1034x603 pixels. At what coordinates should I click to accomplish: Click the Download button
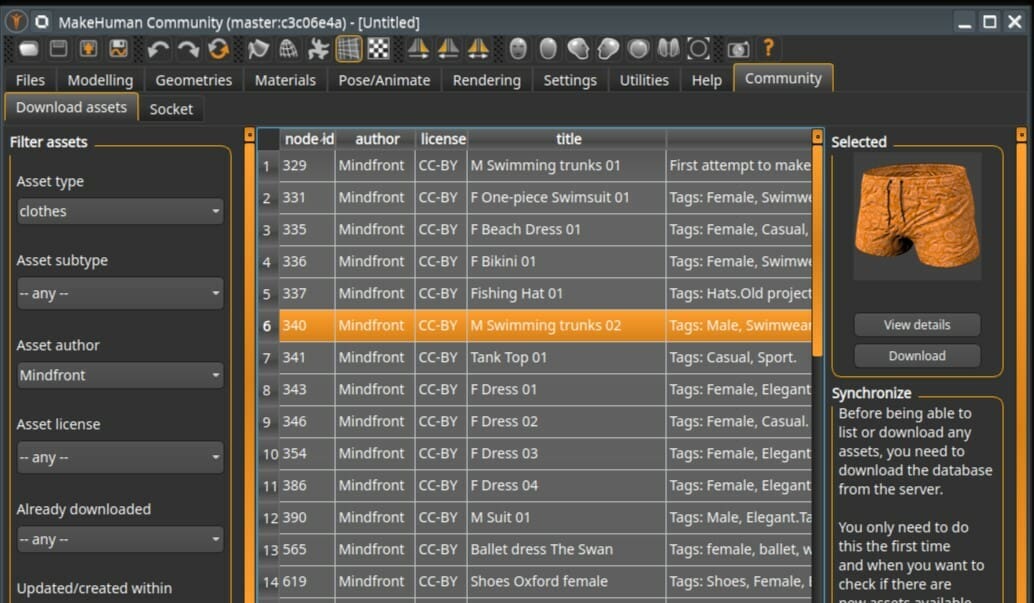[x=917, y=356]
